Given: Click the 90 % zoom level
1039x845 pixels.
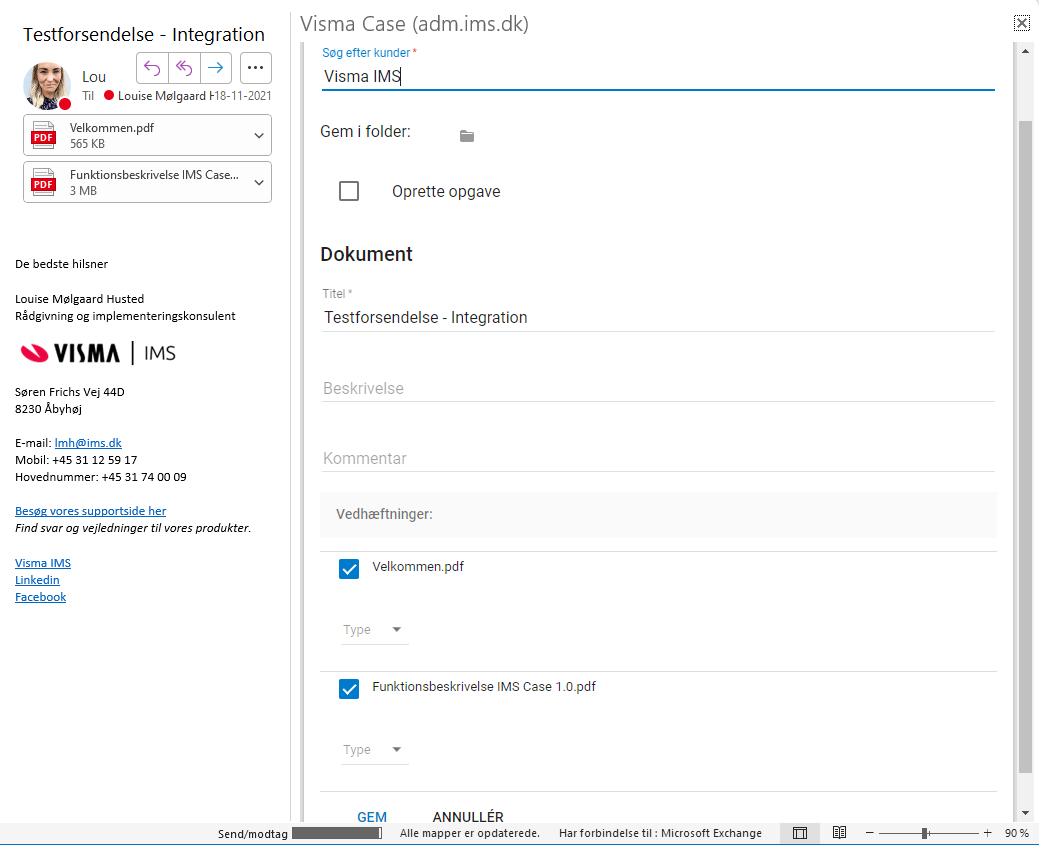Looking at the screenshot, I should (1016, 833).
